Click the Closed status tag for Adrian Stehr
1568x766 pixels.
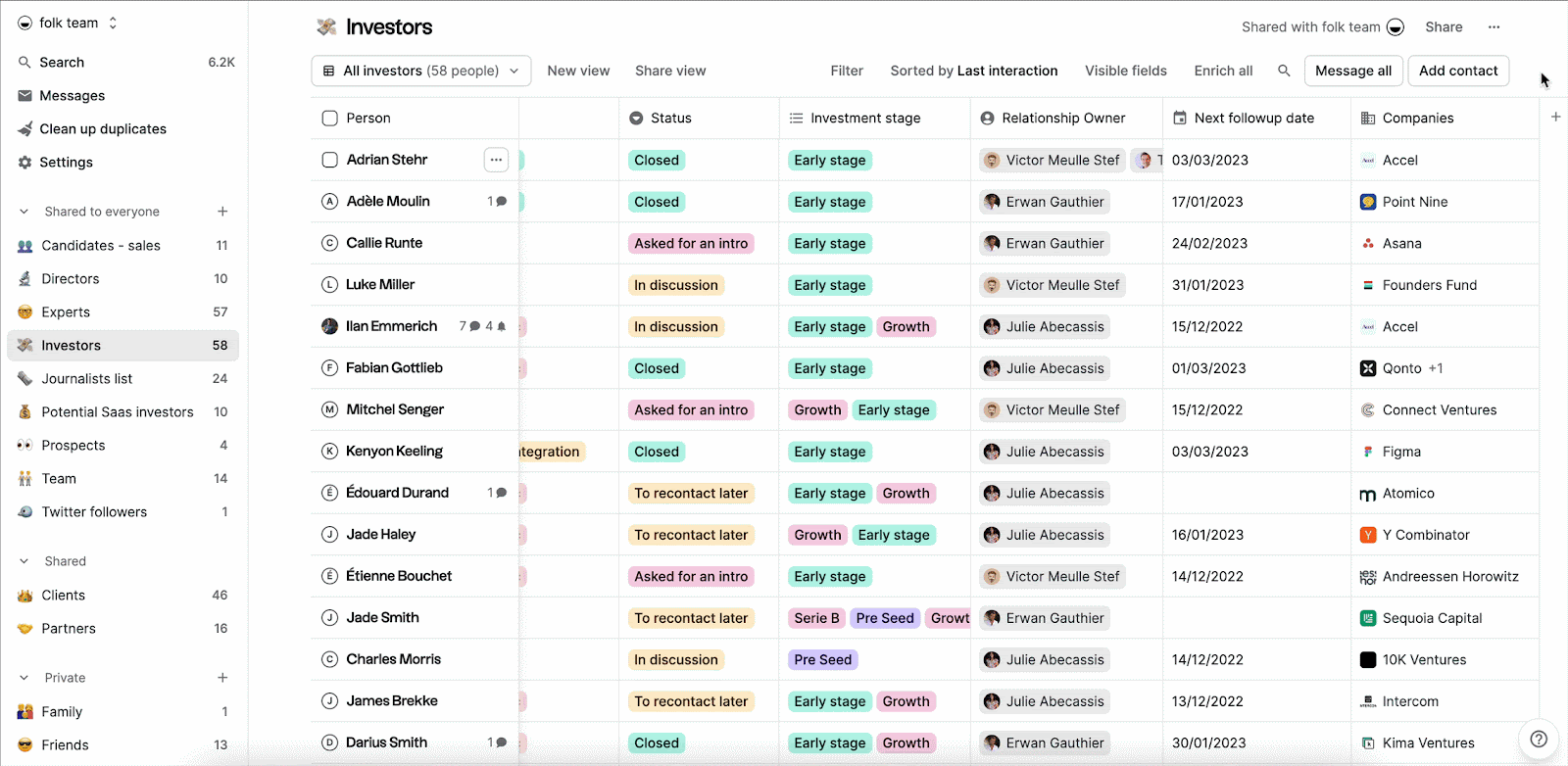coord(657,161)
